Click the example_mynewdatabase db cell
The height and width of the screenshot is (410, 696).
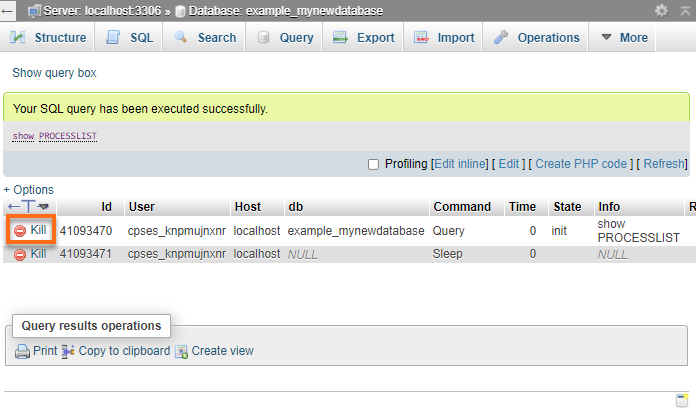pos(356,231)
